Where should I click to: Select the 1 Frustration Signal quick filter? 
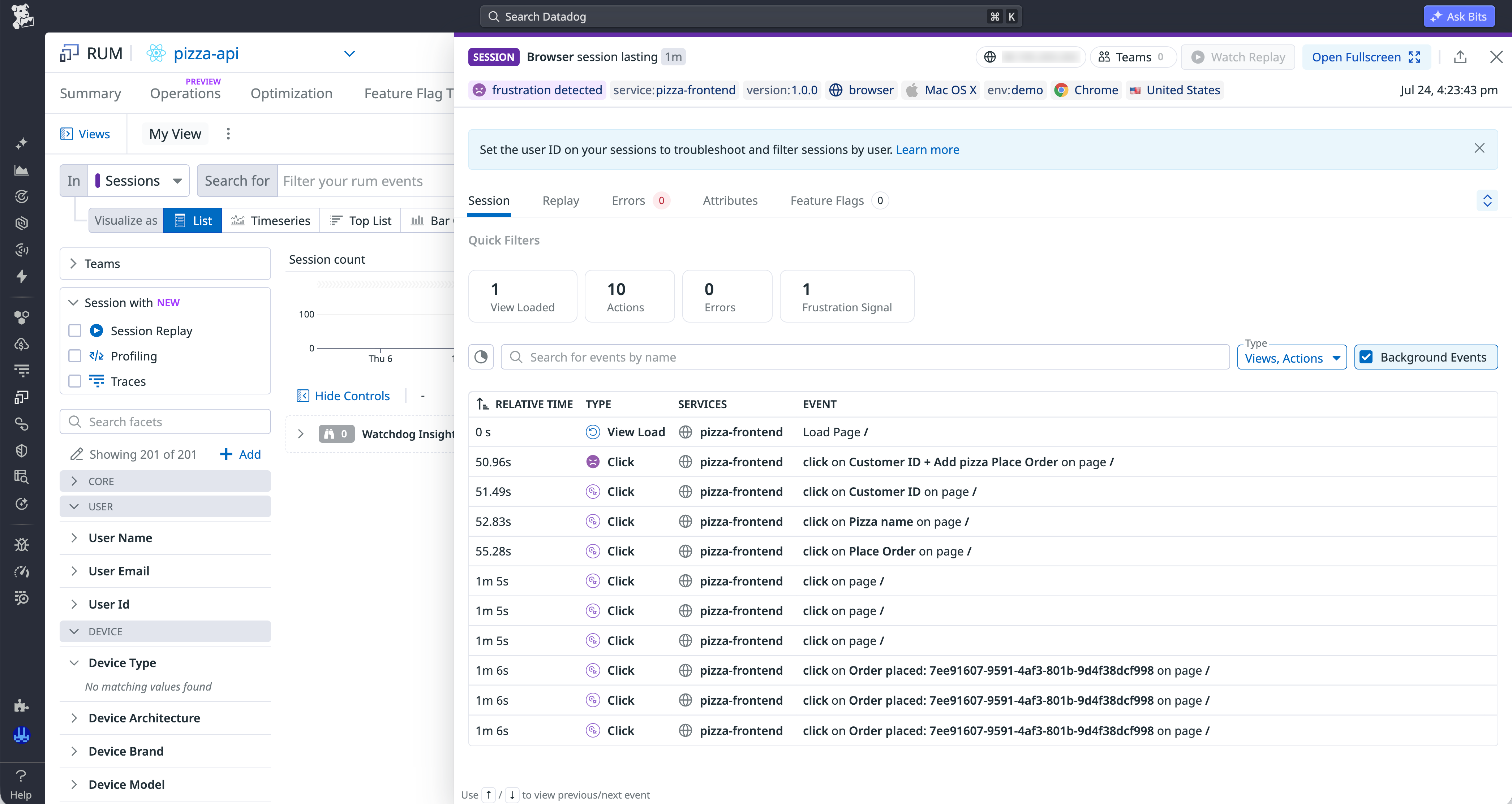pos(846,296)
